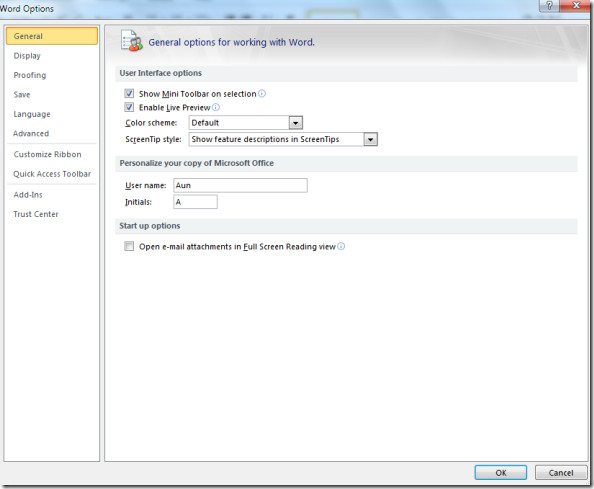Confirm changes with the OK button
This screenshot has height=489, width=594.
click(500, 472)
